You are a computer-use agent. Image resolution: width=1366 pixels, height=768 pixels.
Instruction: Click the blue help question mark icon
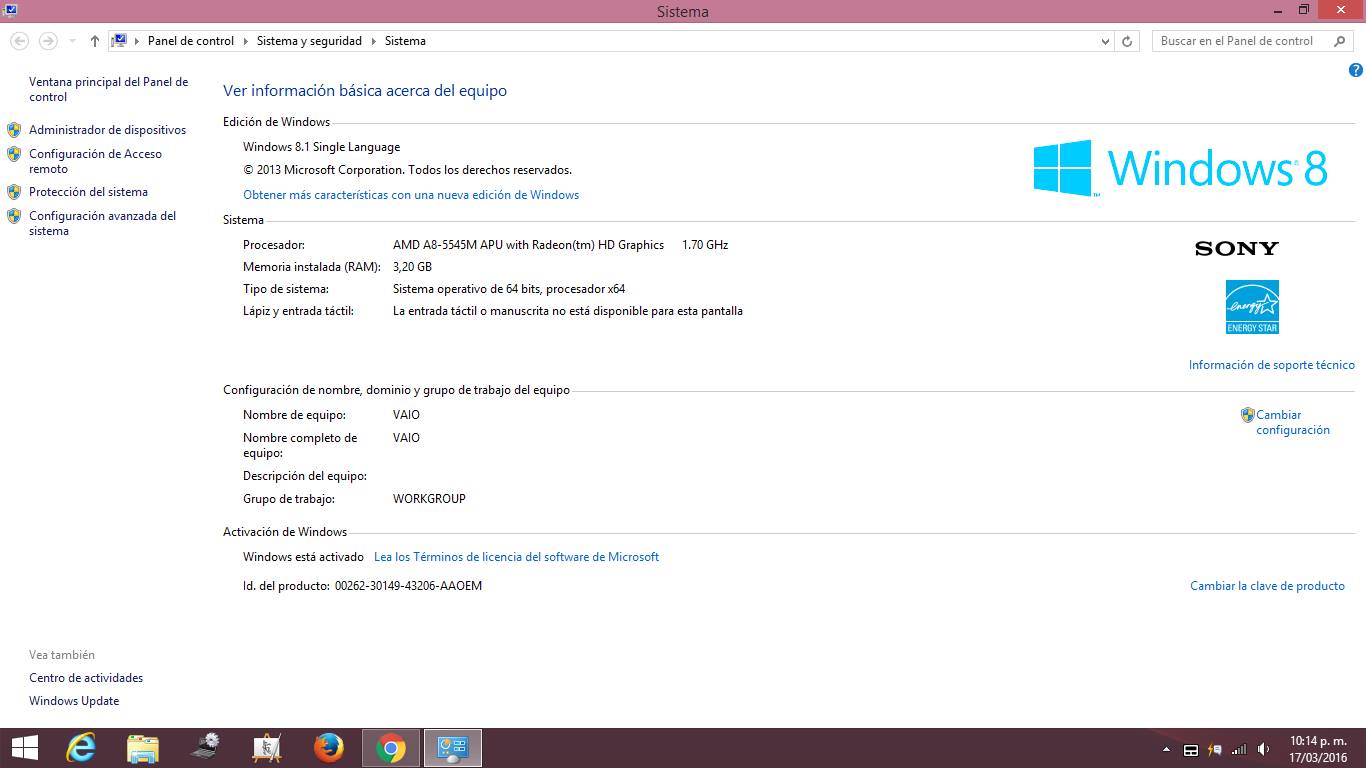1356,70
